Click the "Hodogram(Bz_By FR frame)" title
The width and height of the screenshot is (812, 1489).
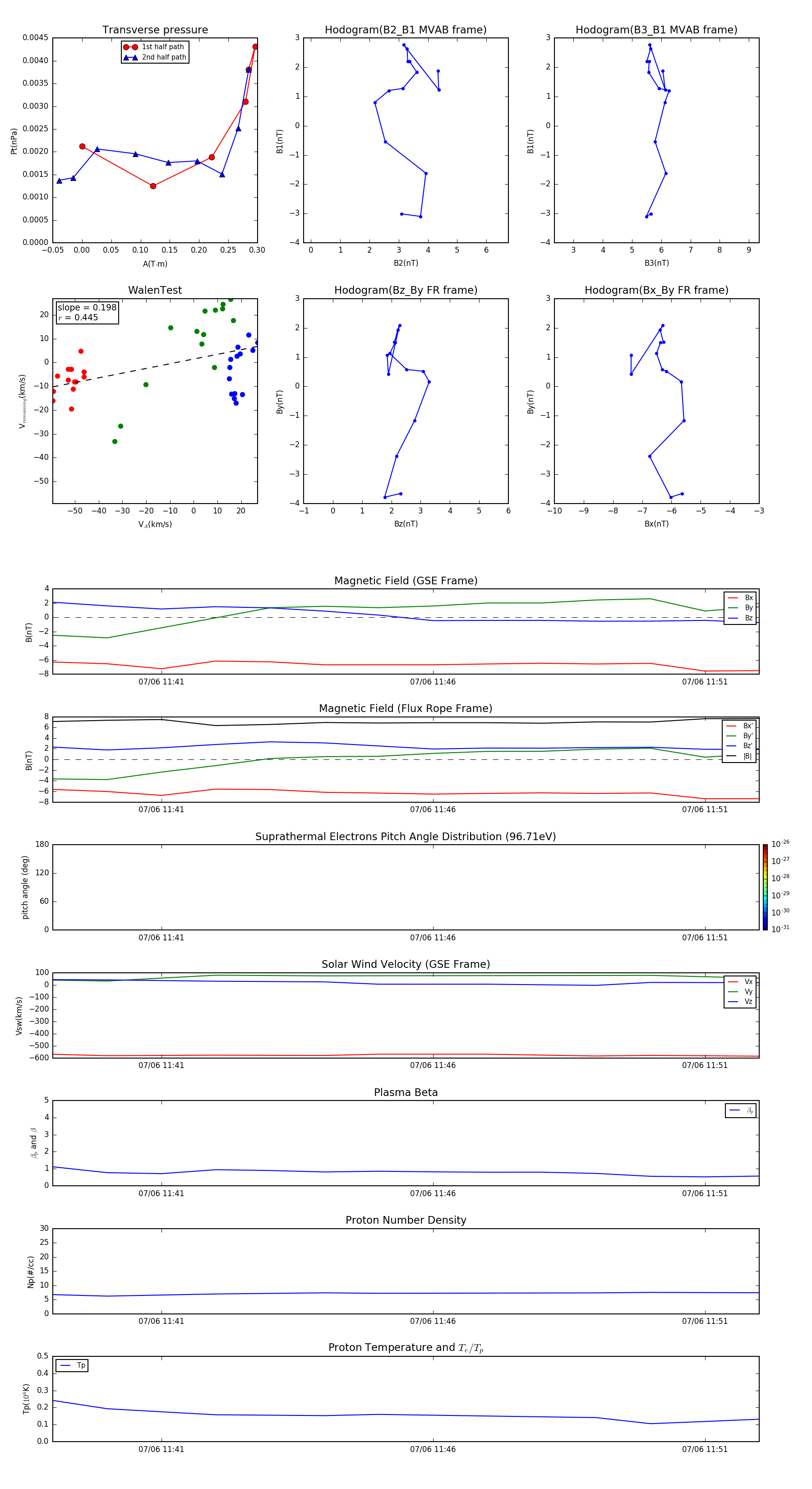pos(406,290)
